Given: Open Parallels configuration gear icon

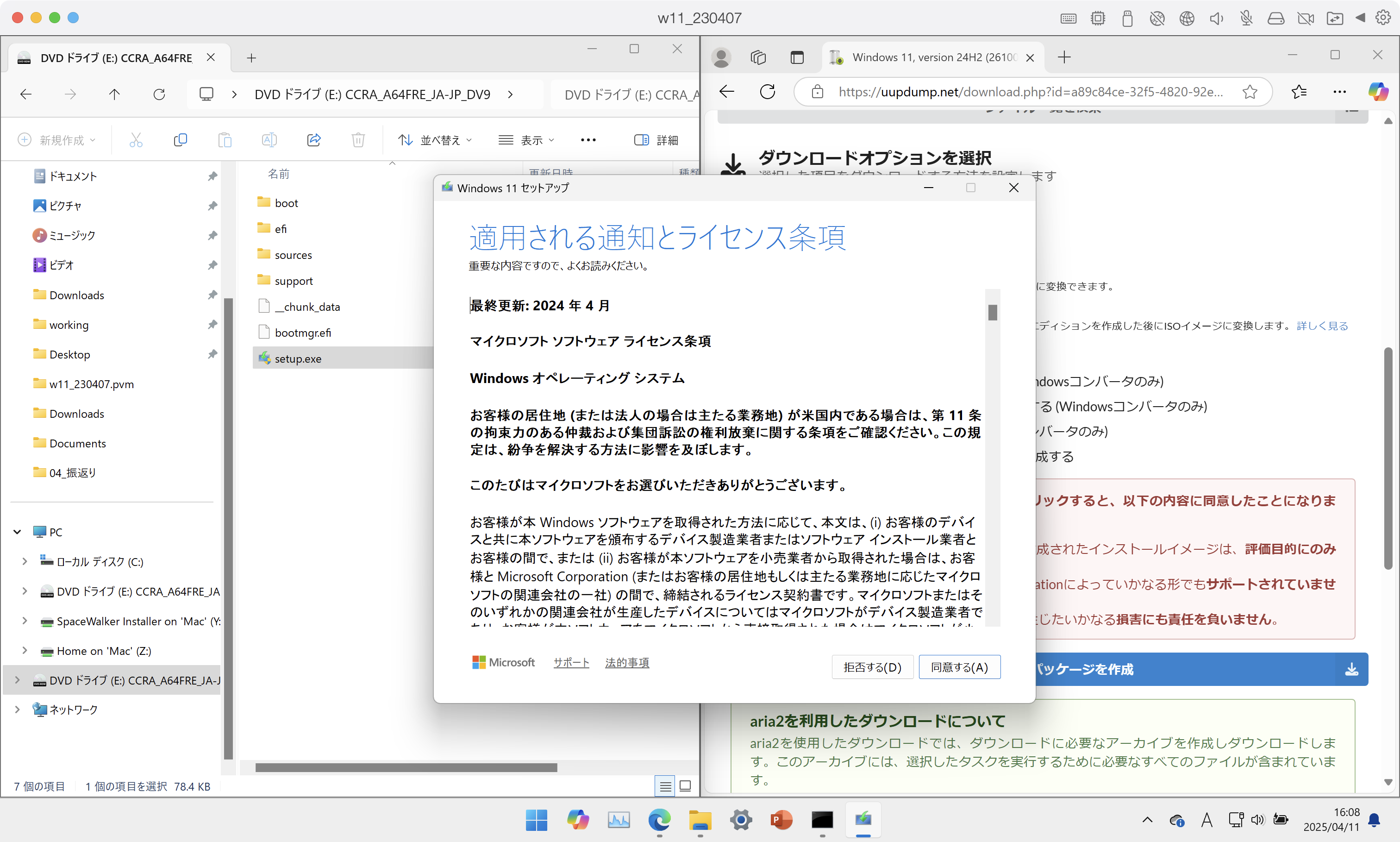Looking at the screenshot, I should point(1383,18).
